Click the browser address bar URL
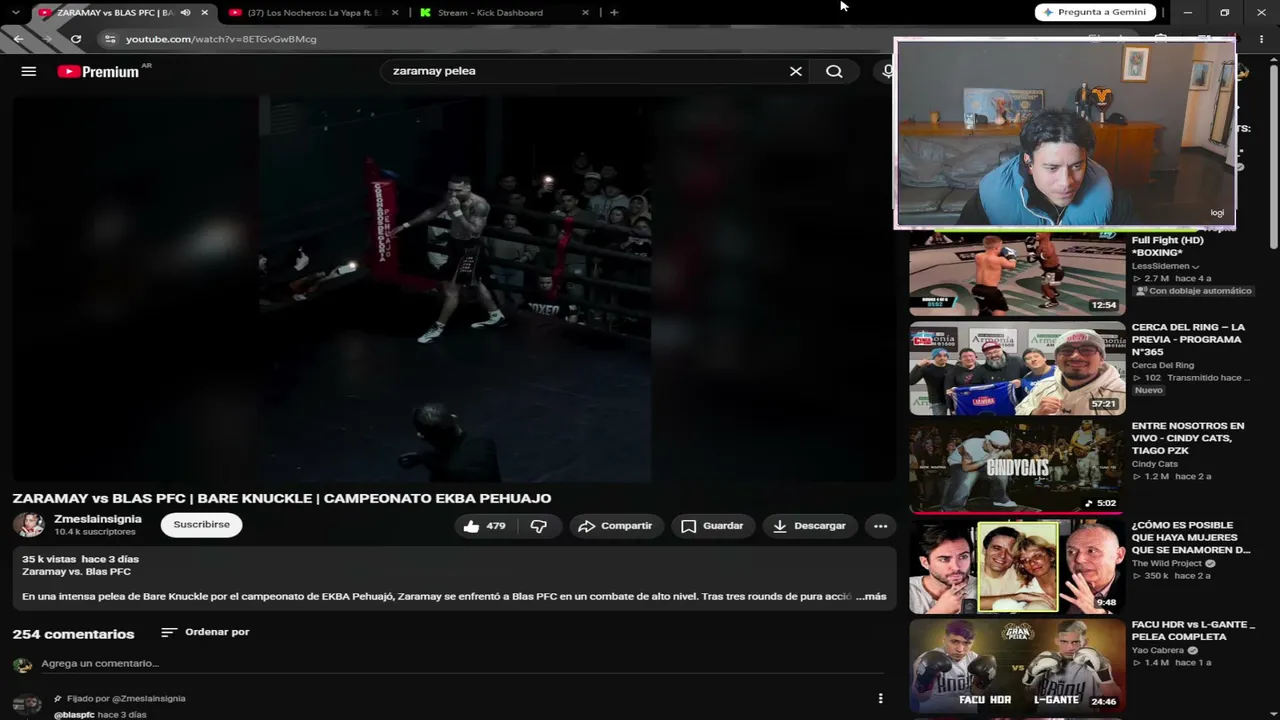 [221, 39]
